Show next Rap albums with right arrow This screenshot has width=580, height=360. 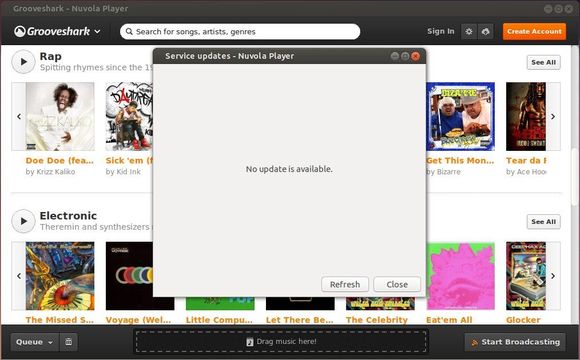[x=553, y=117]
